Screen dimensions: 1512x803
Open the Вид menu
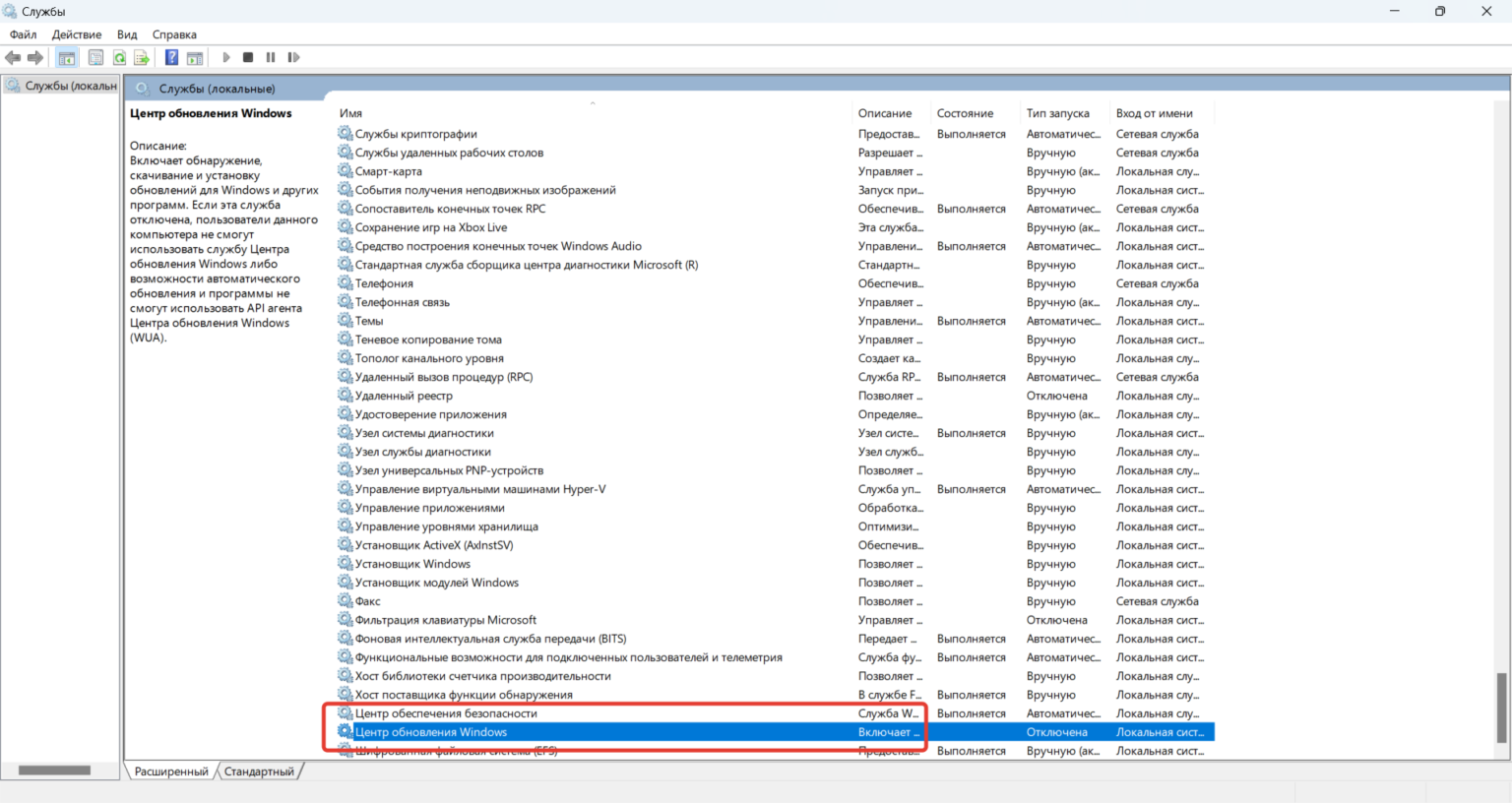[127, 34]
